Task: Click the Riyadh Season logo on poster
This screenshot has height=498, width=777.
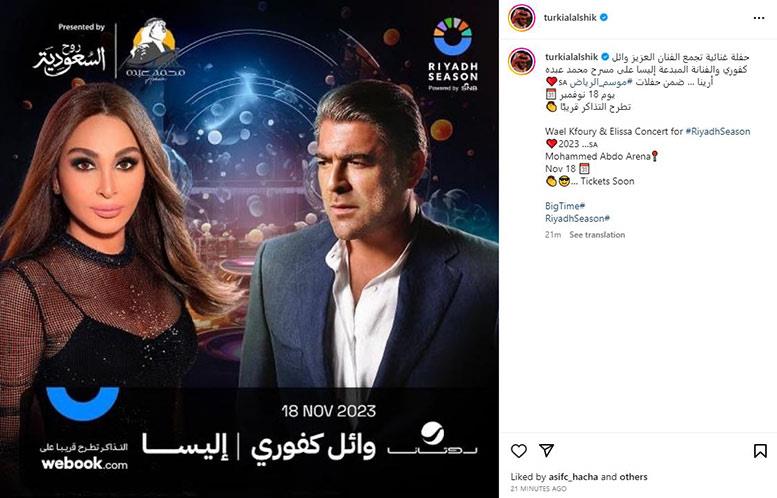Action: point(452,55)
